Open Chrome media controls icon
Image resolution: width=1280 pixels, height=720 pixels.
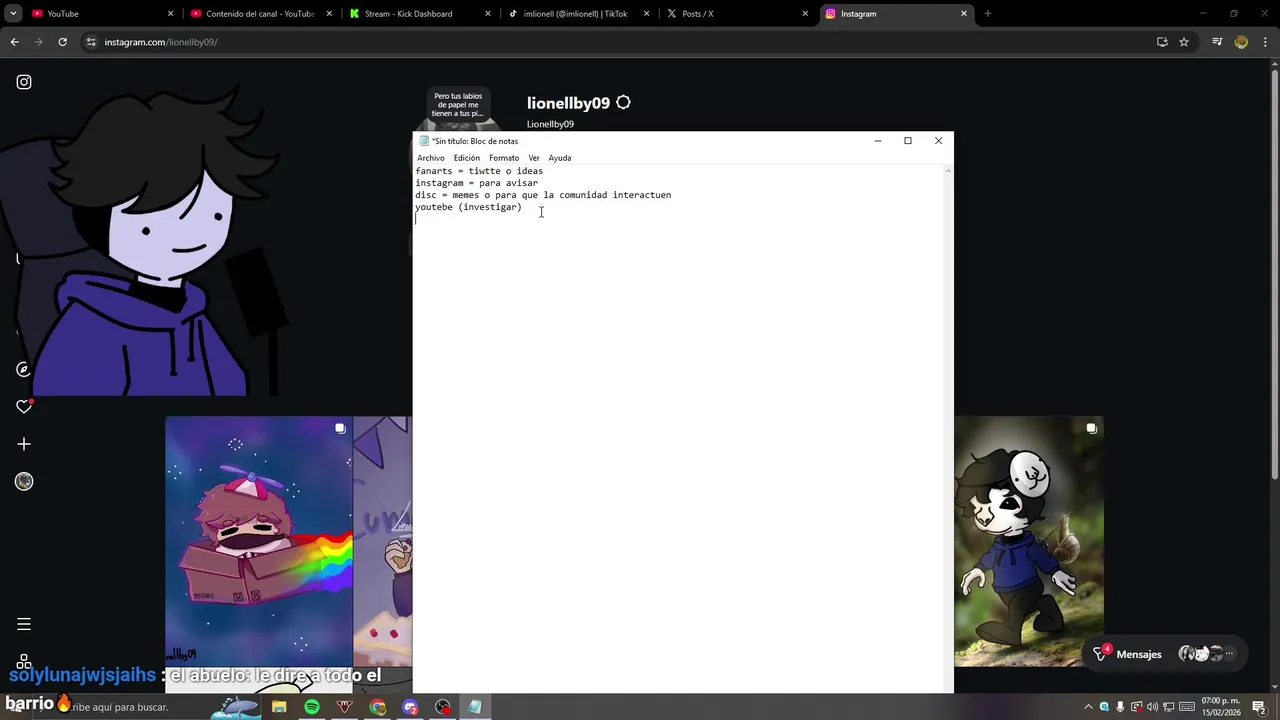[x=1217, y=42]
